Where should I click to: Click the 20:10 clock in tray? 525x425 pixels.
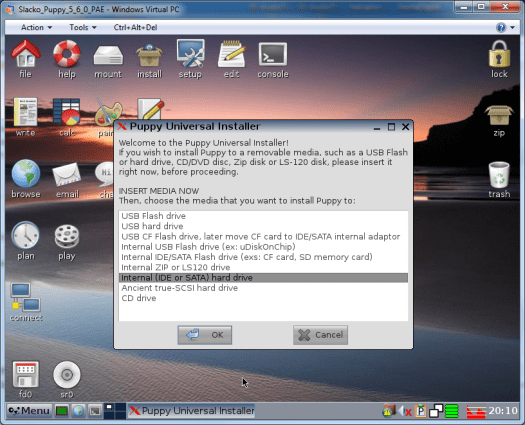tap(503, 411)
